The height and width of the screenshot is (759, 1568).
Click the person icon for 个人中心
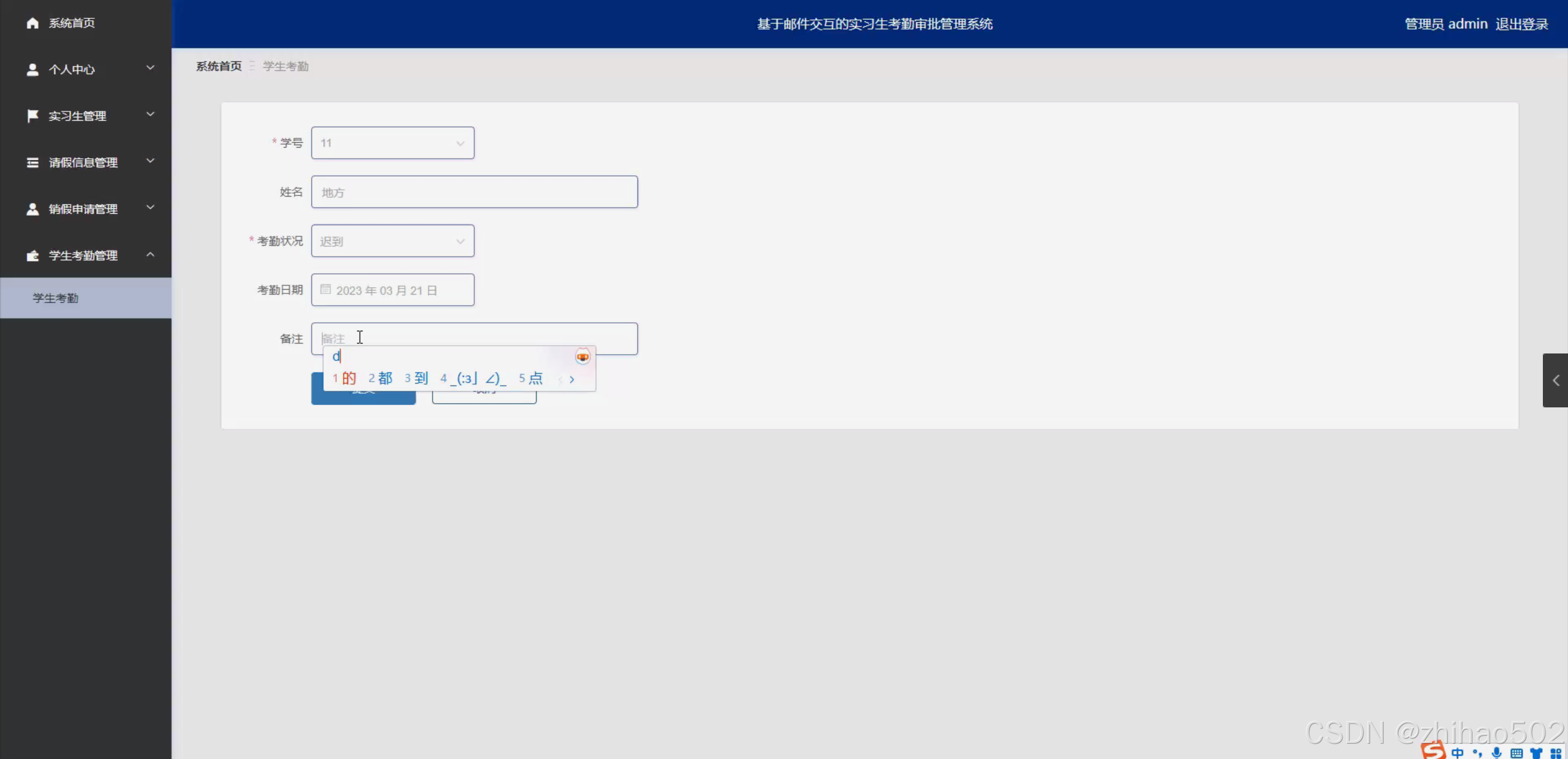coord(32,70)
